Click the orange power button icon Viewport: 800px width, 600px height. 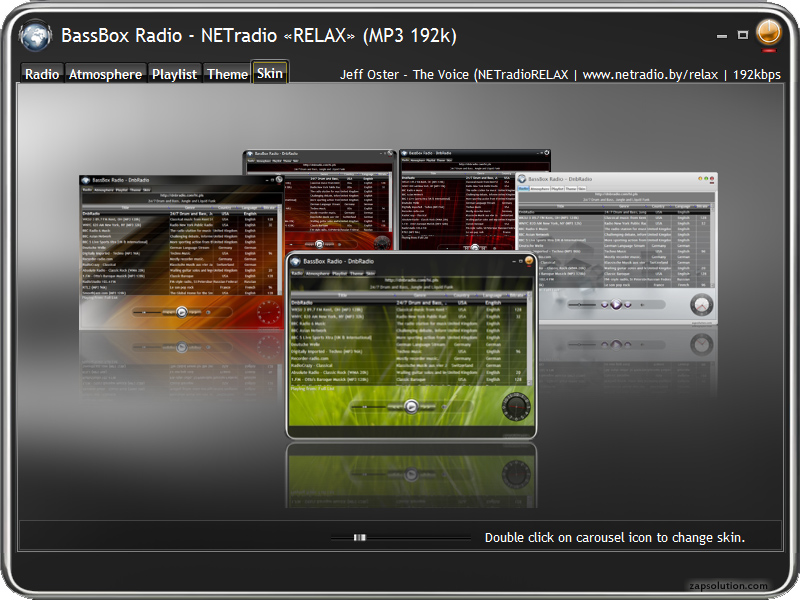768,33
